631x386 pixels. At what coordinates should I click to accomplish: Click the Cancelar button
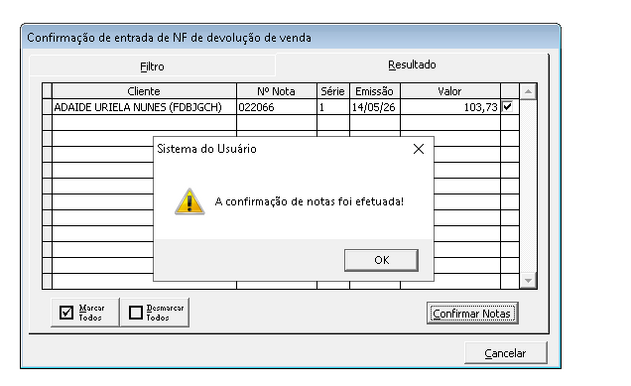point(505,353)
